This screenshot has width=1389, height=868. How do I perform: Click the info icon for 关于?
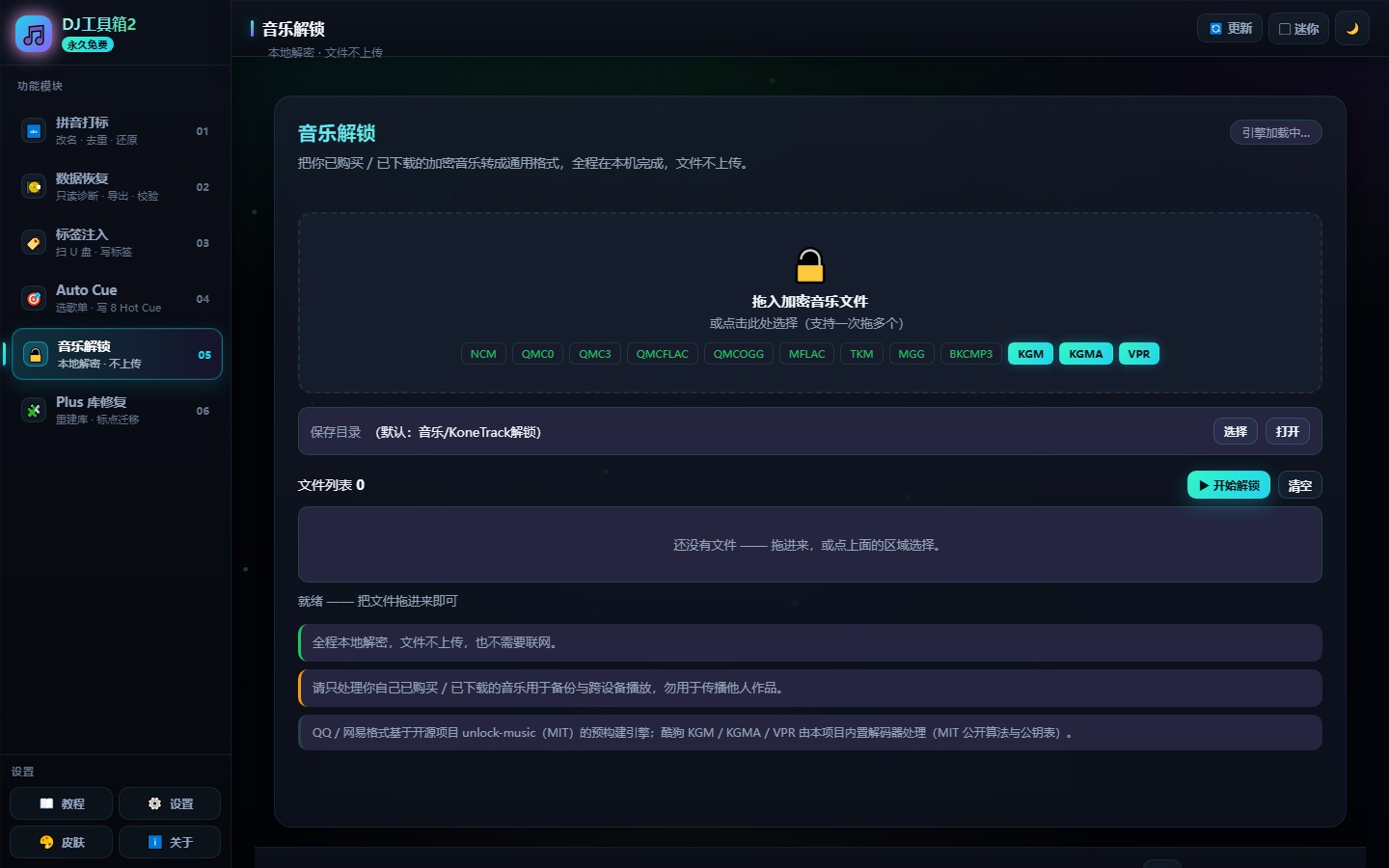[x=154, y=842]
